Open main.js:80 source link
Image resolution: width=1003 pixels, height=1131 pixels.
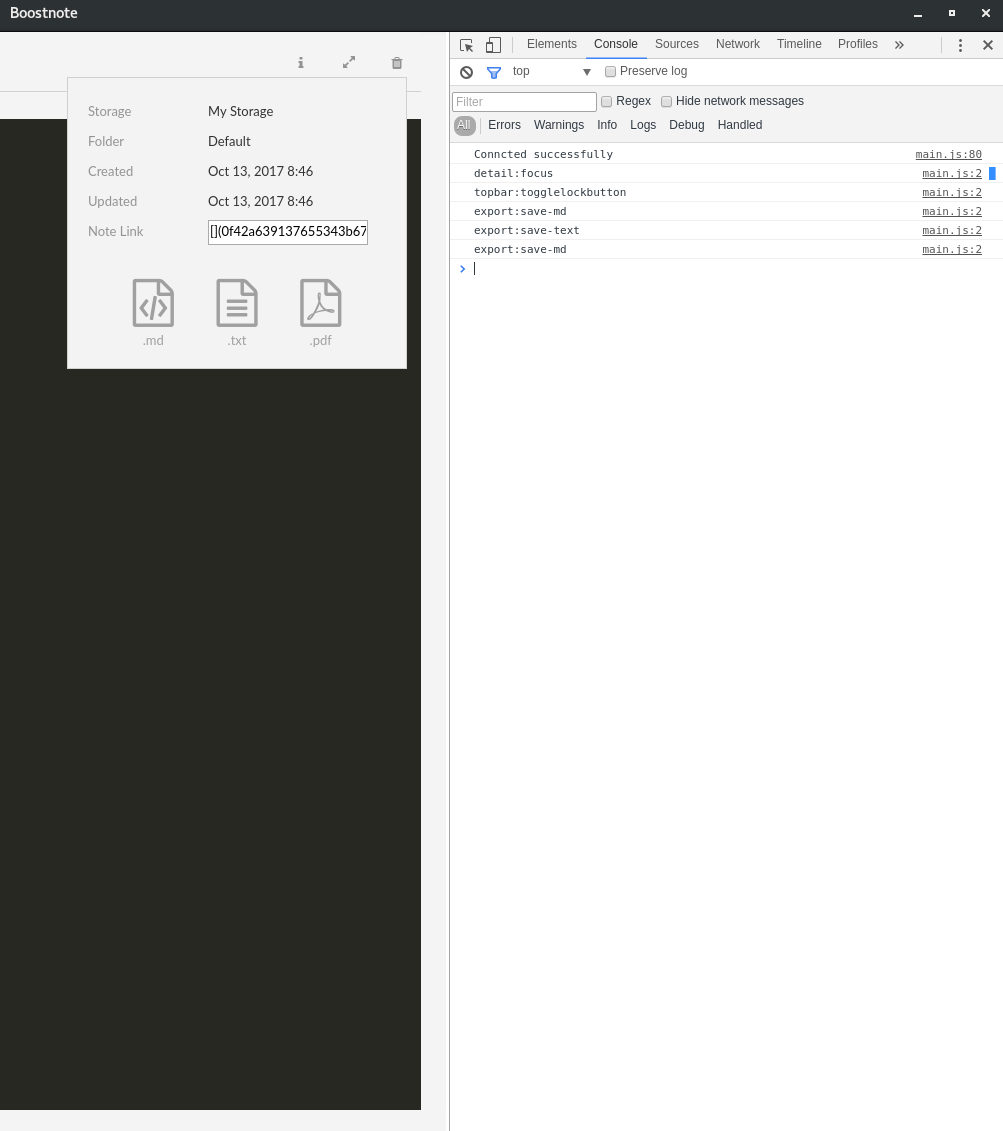[948, 154]
